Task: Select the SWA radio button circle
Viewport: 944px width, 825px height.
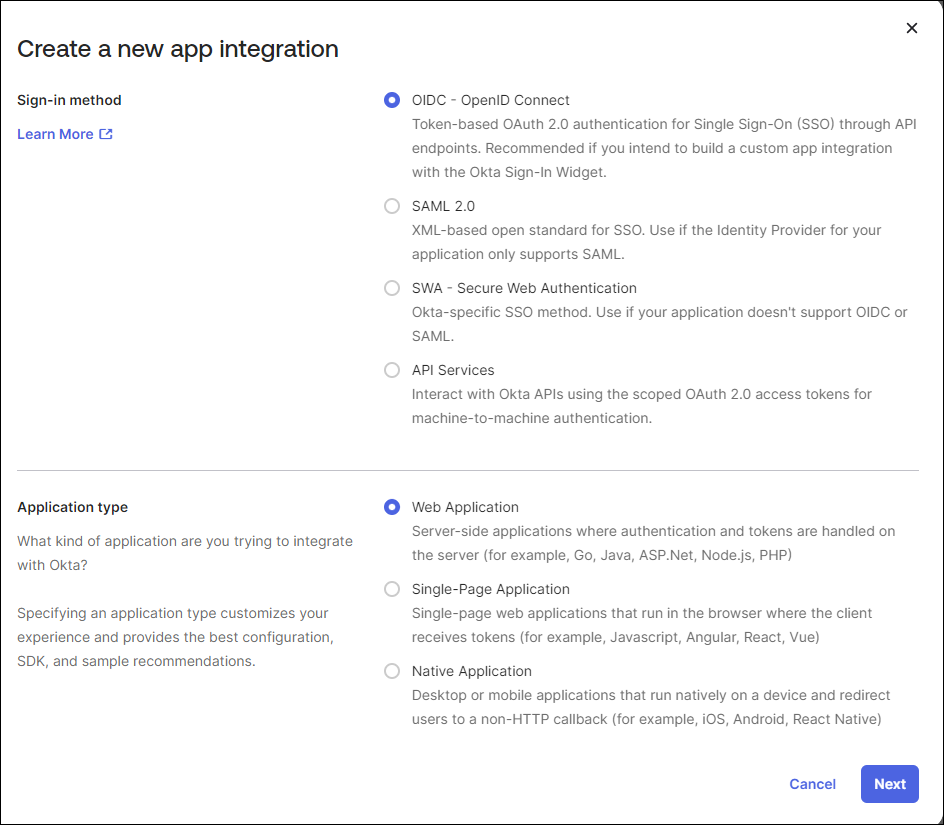Action: [x=392, y=288]
